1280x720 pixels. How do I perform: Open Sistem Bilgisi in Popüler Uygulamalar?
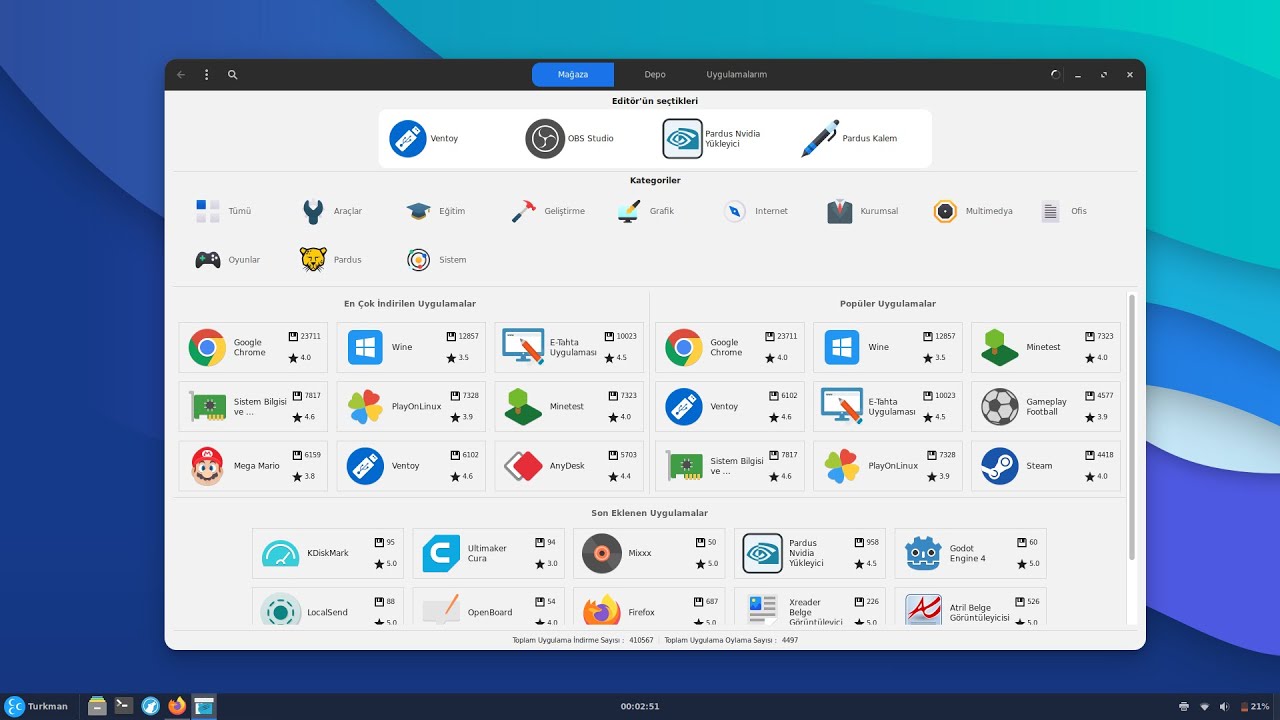pos(730,465)
